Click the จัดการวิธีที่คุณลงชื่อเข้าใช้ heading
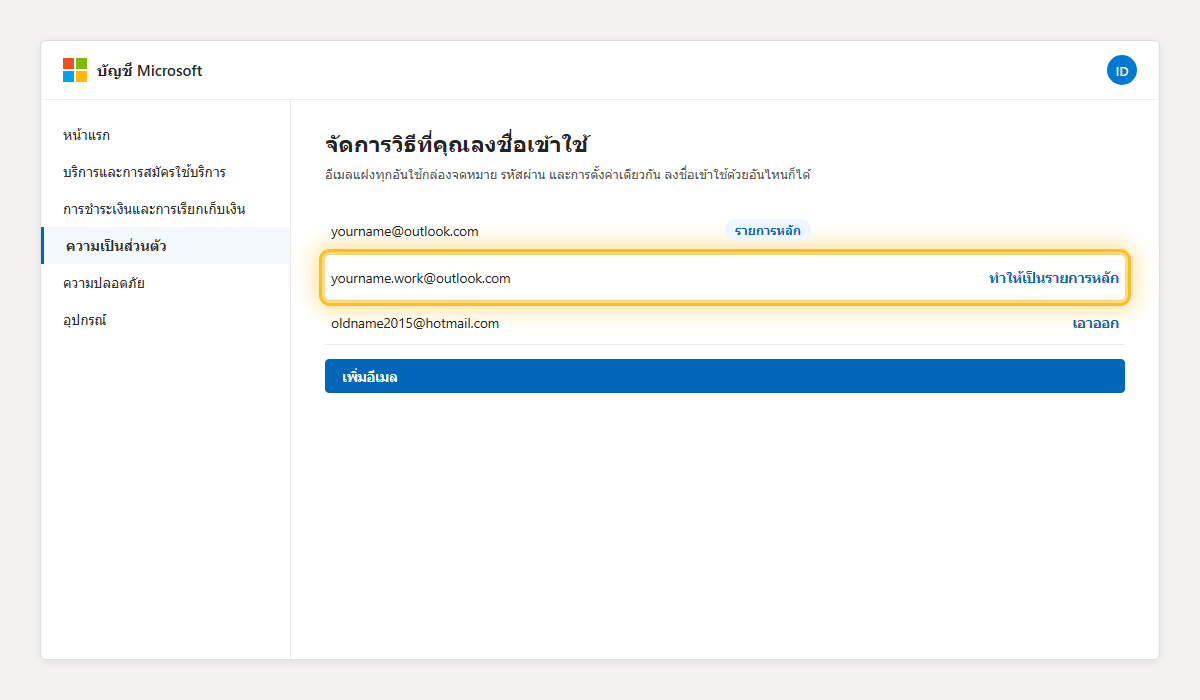Image resolution: width=1200 pixels, height=700 pixels. (456, 144)
